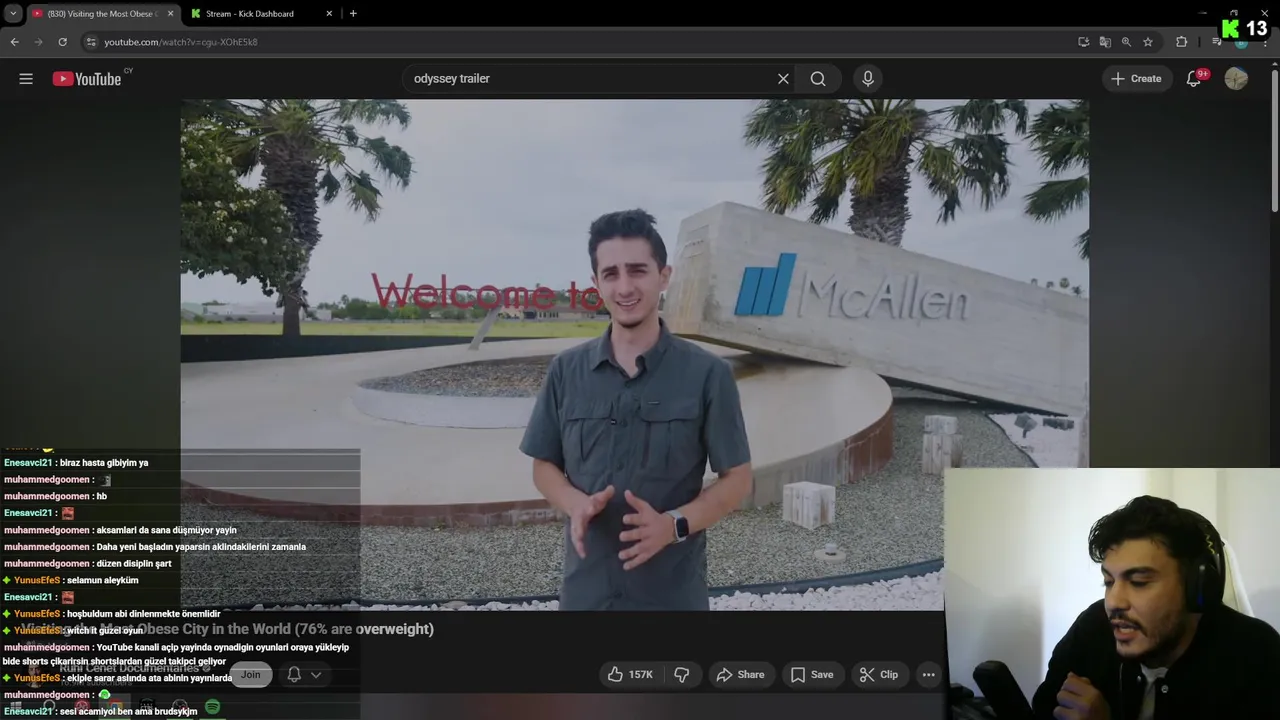Viewport: 1280px width, 720px height.
Task: Go back in browser history
Action: [14, 42]
